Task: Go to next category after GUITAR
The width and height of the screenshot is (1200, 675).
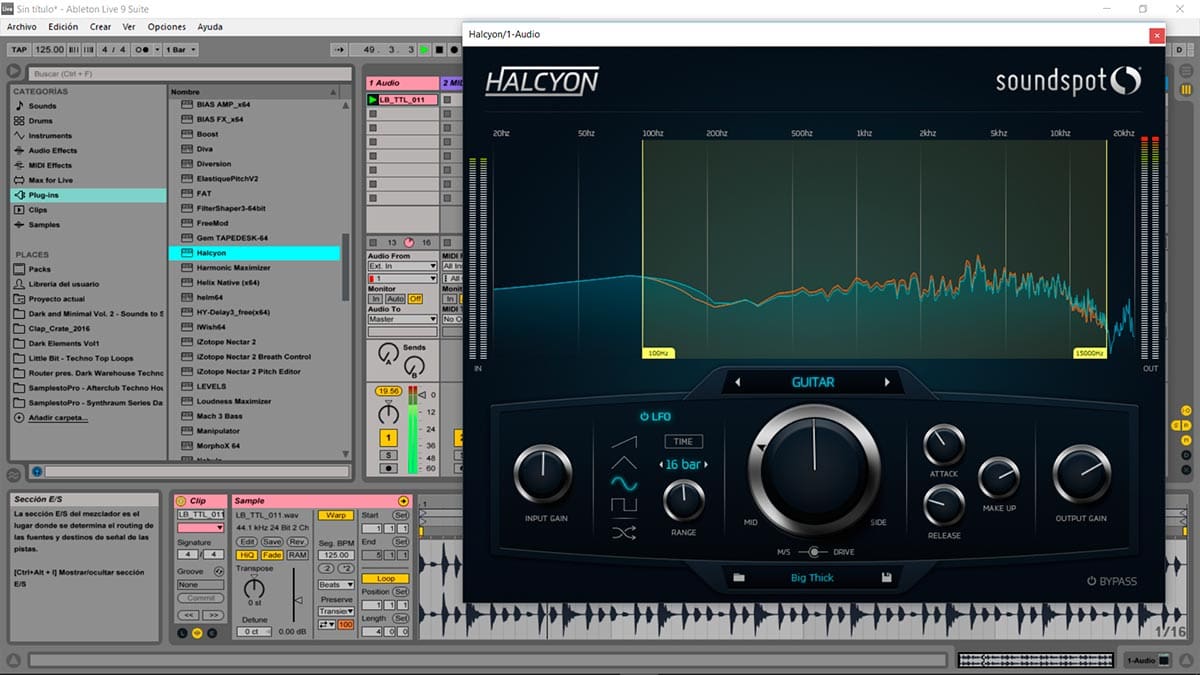Action: pyautogui.click(x=886, y=382)
